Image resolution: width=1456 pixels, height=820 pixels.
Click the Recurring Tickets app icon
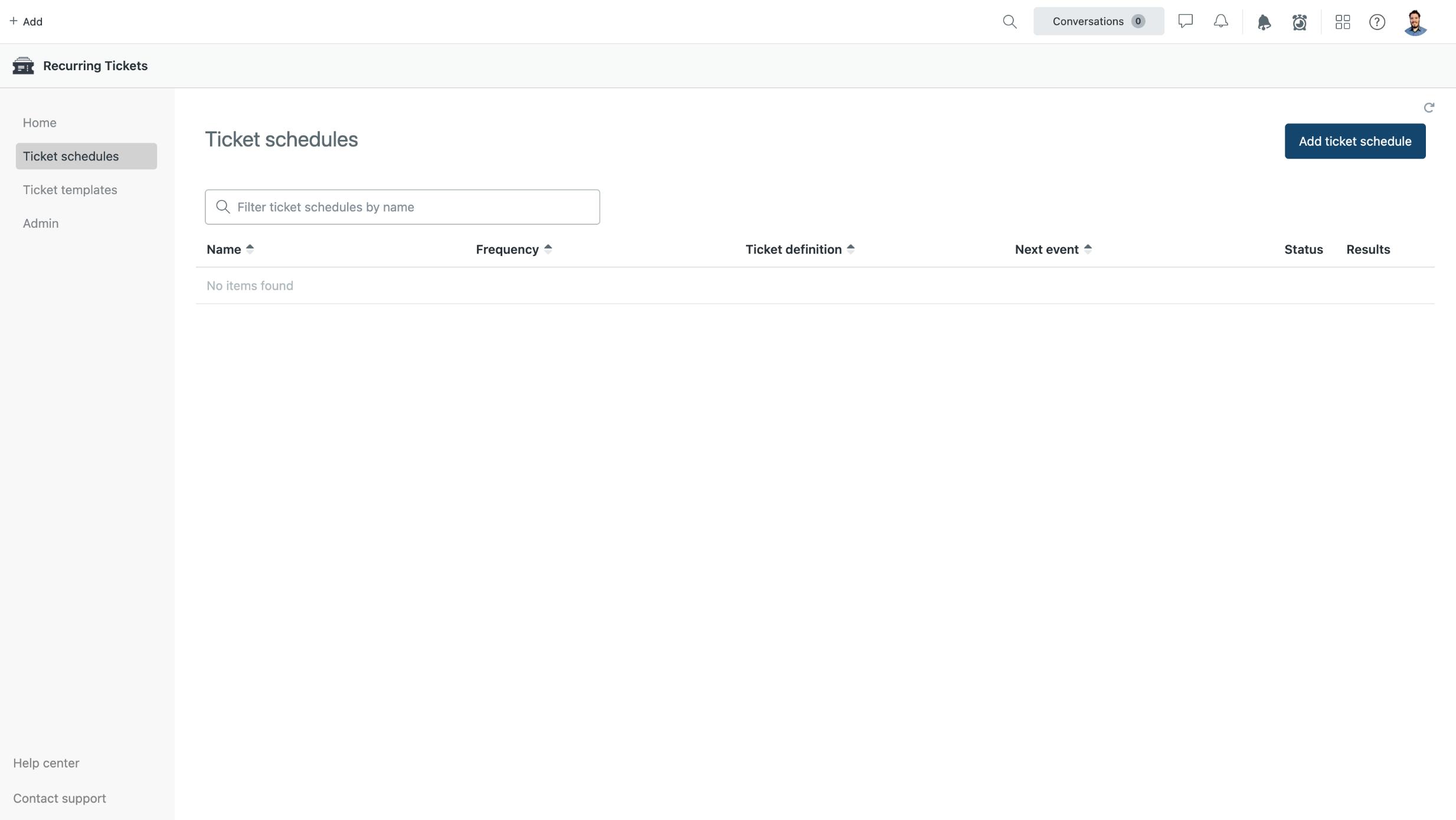pyautogui.click(x=23, y=65)
